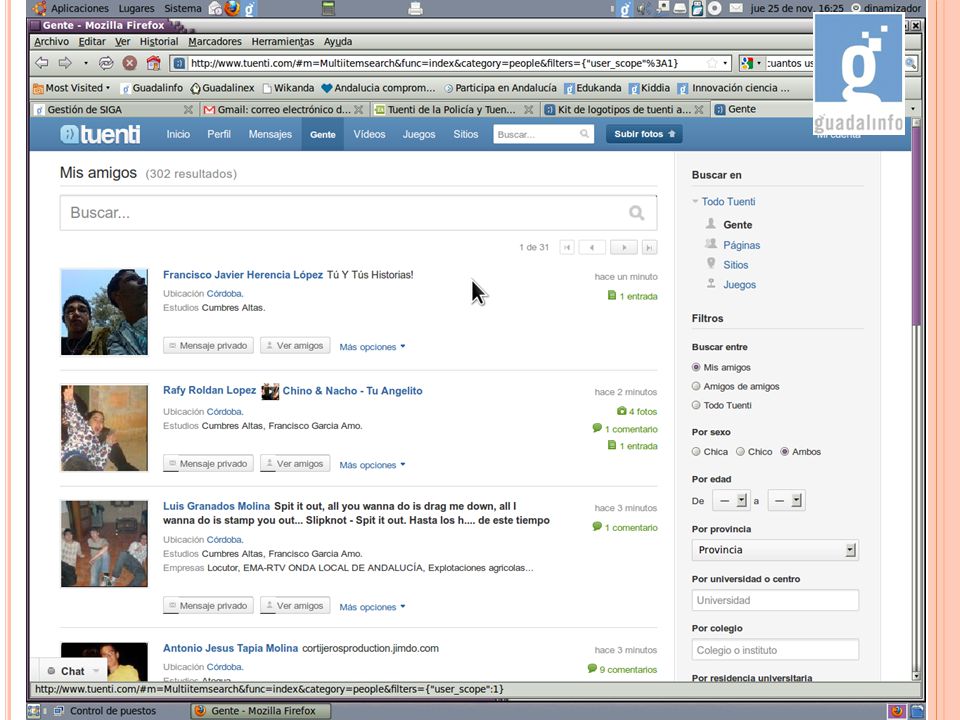Viewport: 960px width, 720px height.
Task: Open the Most Visited bookmarks dropdown
Action: coord(72,88)
